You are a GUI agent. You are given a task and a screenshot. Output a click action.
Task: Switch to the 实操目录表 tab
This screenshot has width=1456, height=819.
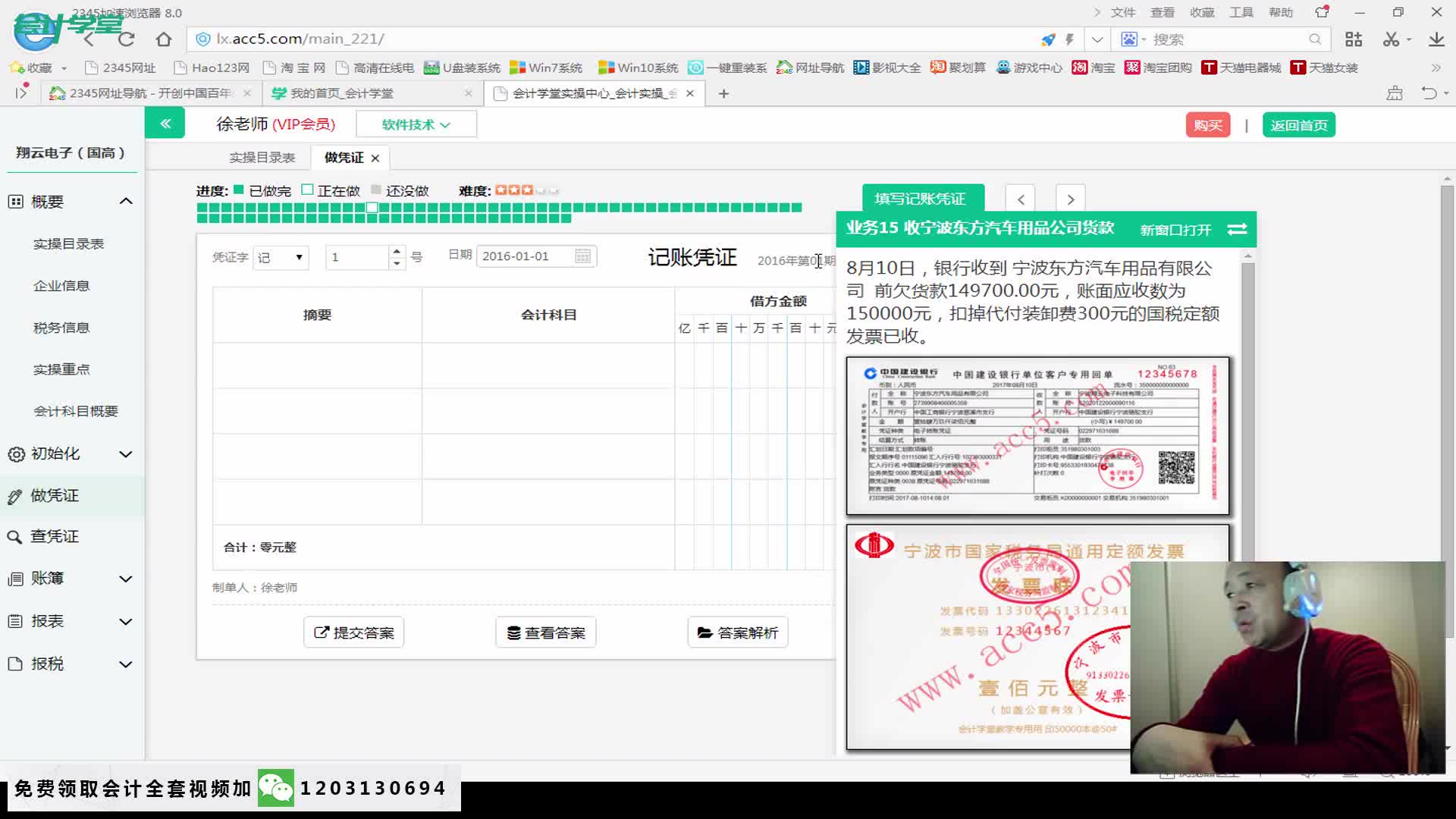[262, 158]
